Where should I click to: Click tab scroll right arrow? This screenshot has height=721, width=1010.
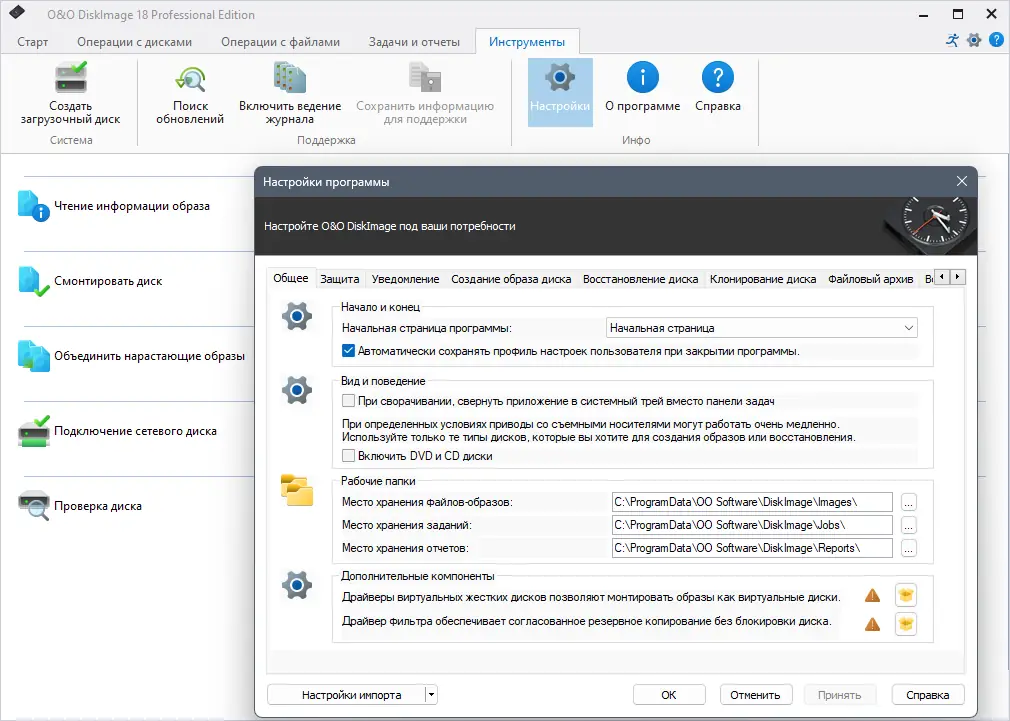(958, 277)
